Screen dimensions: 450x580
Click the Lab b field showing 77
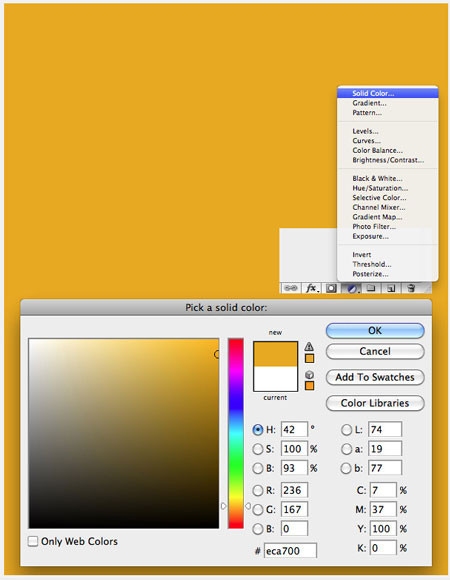[385, 468]
